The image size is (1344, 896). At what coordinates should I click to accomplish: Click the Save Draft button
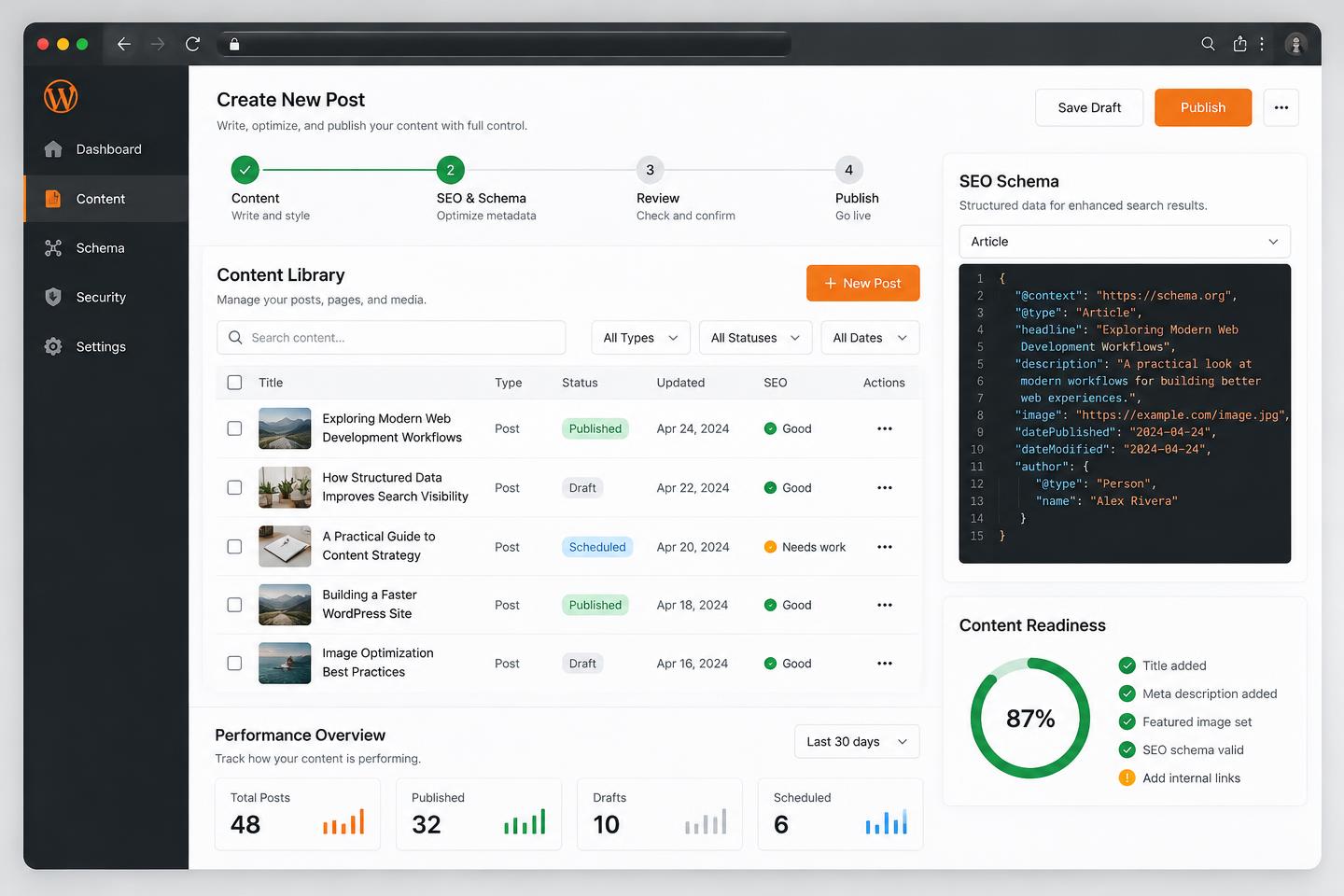click(x=1089, y=107)
